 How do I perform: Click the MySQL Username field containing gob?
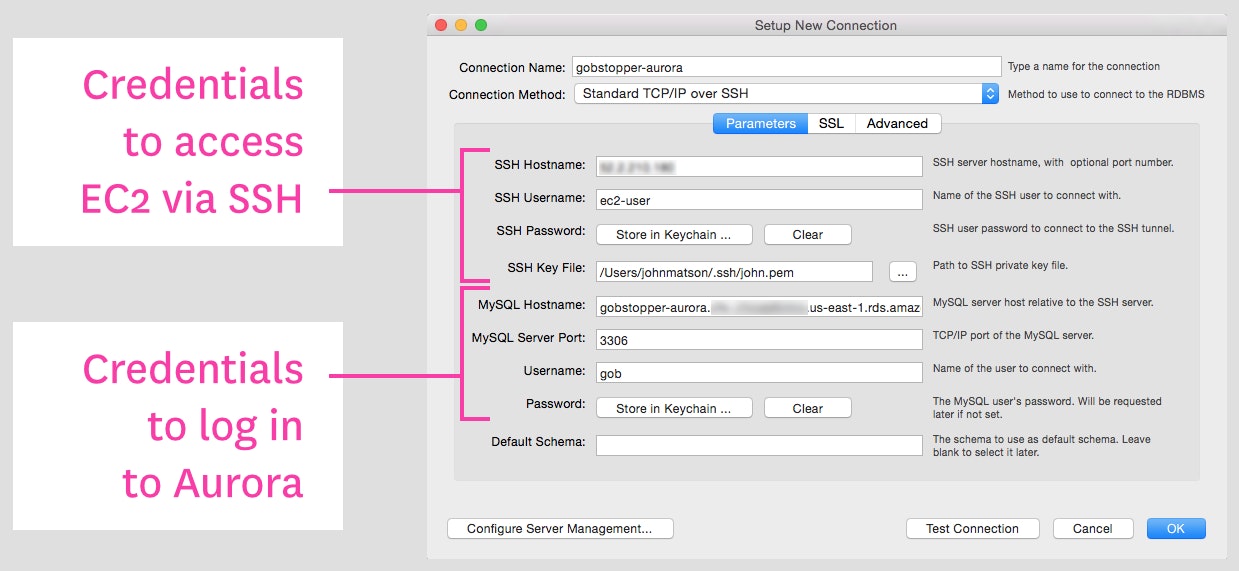click(x=758, y=373)
